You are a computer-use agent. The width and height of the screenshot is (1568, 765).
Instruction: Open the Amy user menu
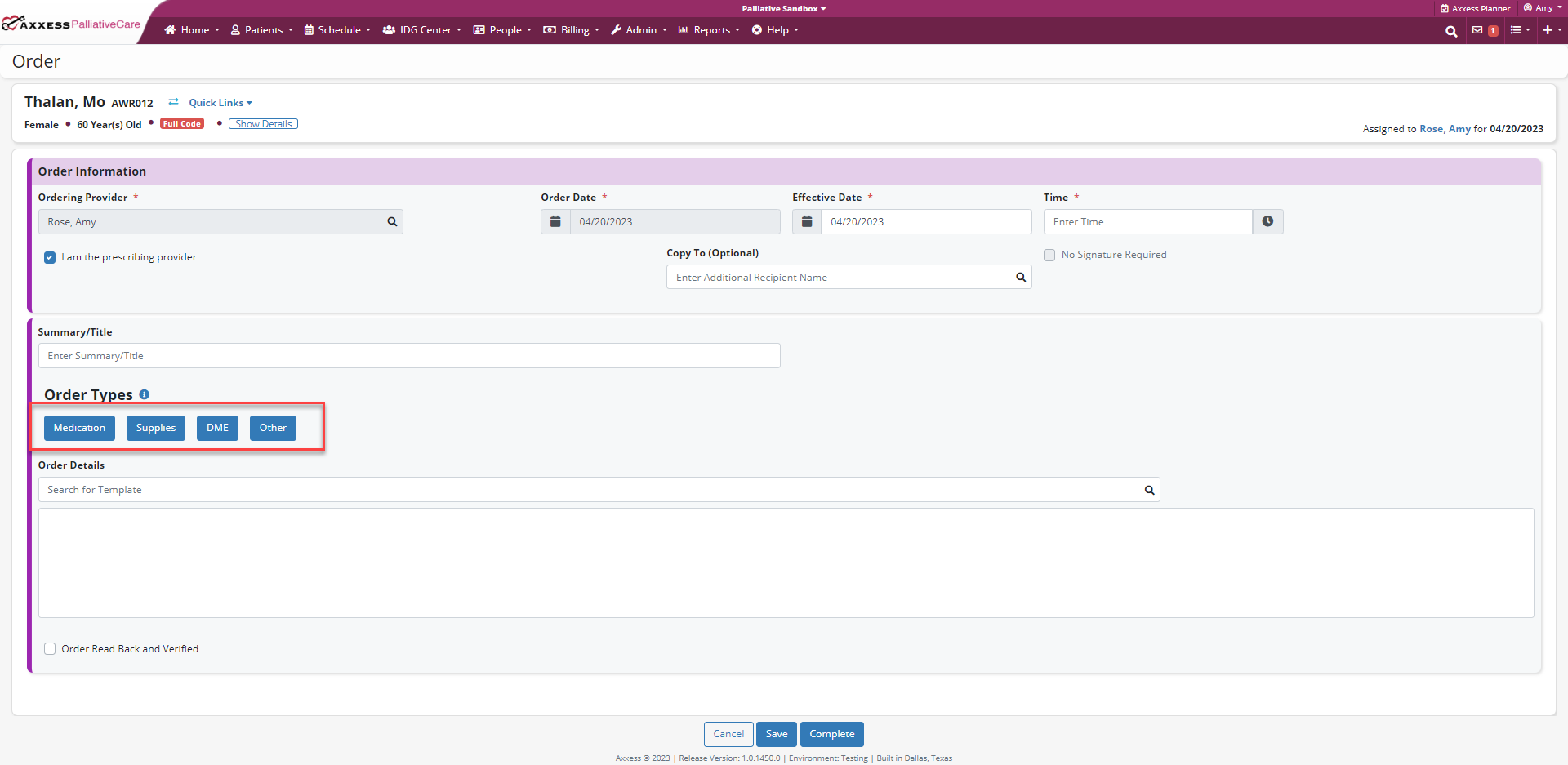(x=1542, y=8)
